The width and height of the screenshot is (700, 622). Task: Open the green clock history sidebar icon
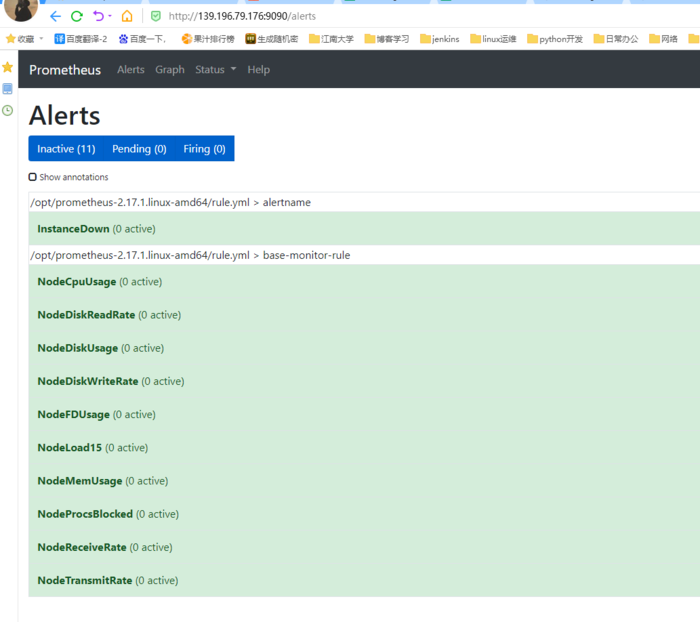click(x=8, y=110)
